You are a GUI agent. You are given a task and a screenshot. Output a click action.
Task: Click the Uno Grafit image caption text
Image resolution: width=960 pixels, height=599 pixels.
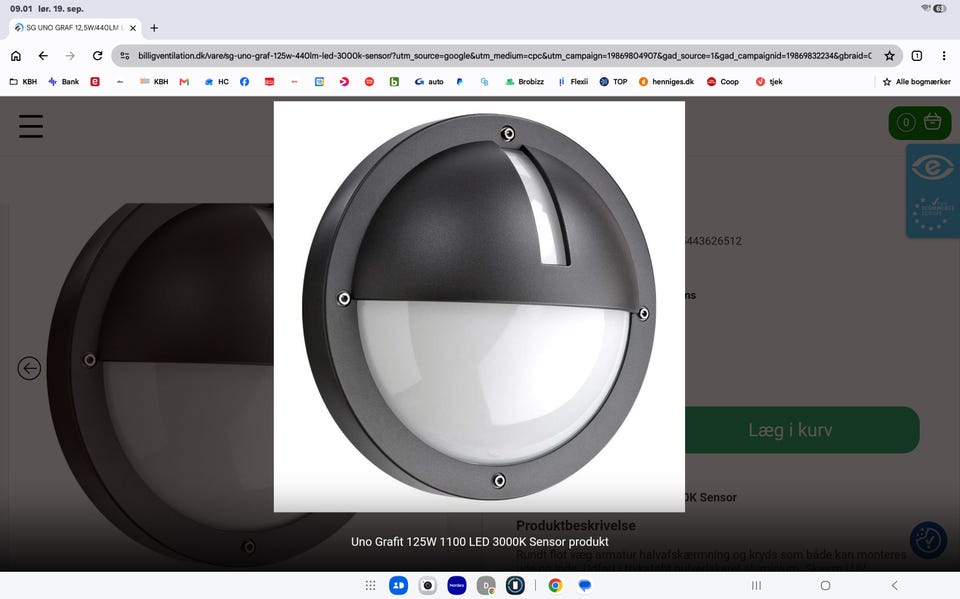click(479, 542)
